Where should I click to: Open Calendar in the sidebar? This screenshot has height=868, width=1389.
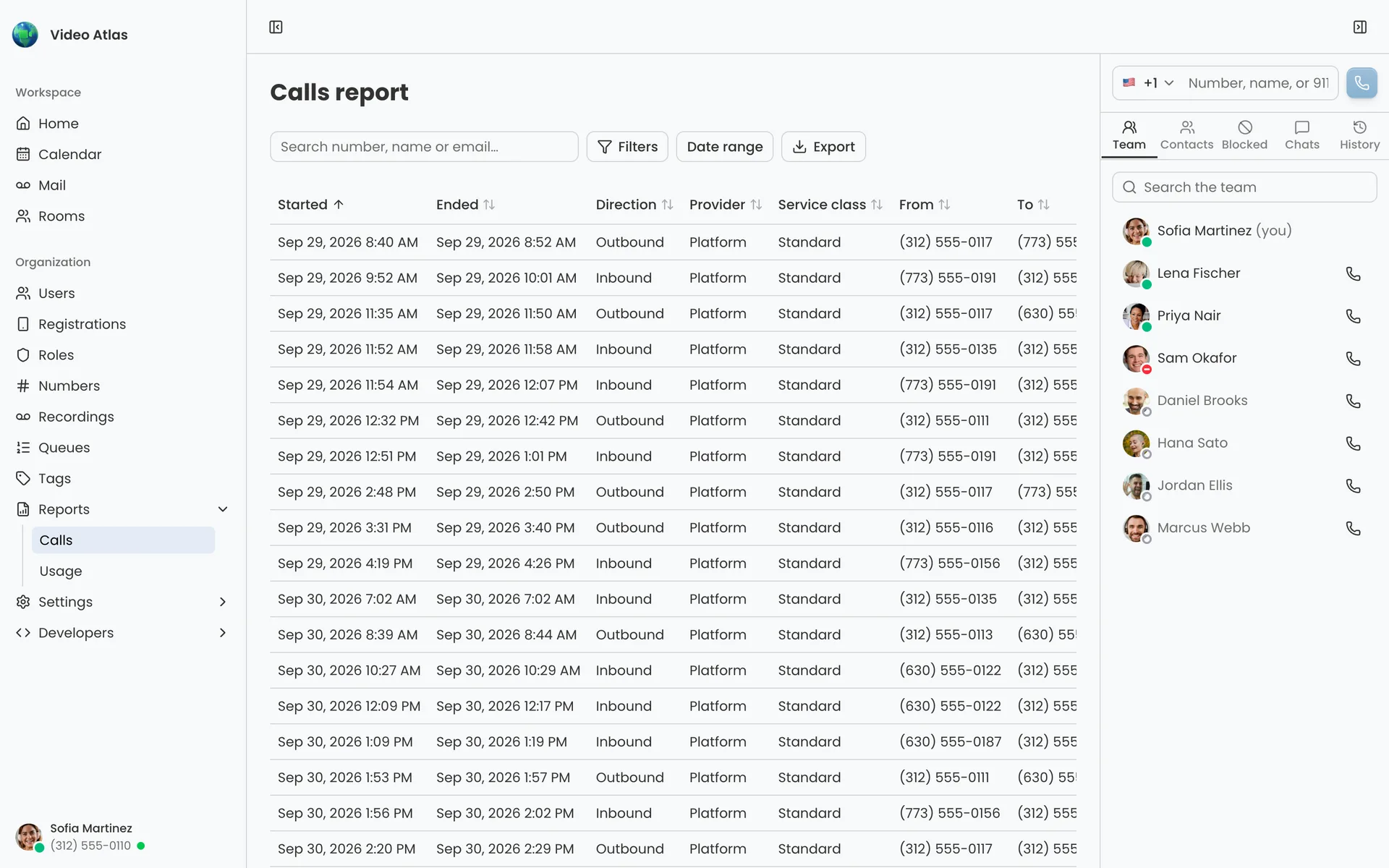pyautogui.click(x=122, y=155)
